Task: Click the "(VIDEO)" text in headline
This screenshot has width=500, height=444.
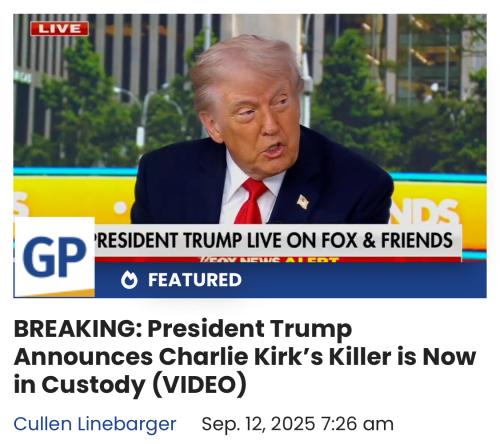Action: tap(200, 385)
